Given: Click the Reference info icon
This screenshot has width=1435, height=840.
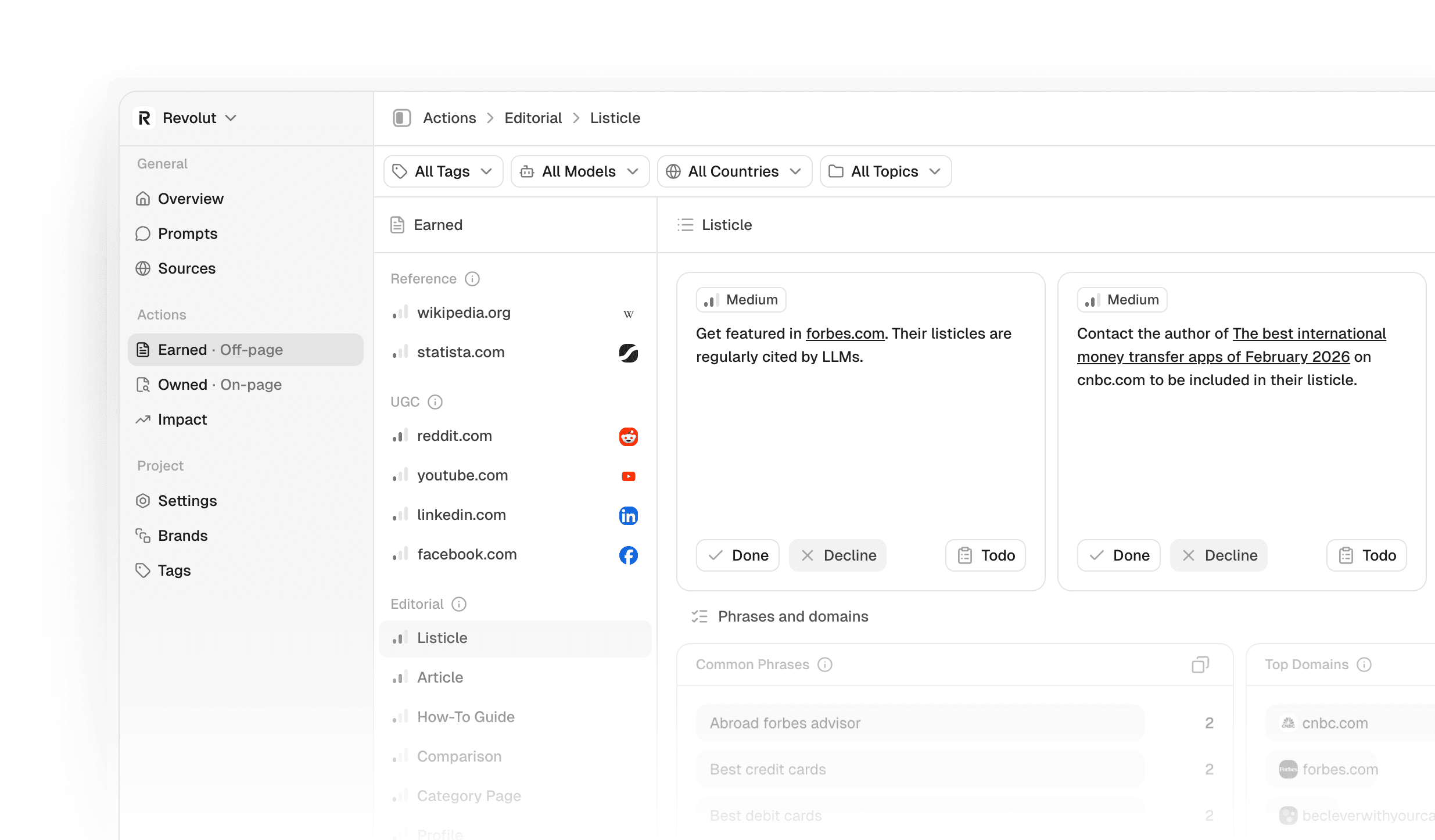Looking at the screenshot, I should 472,279.
